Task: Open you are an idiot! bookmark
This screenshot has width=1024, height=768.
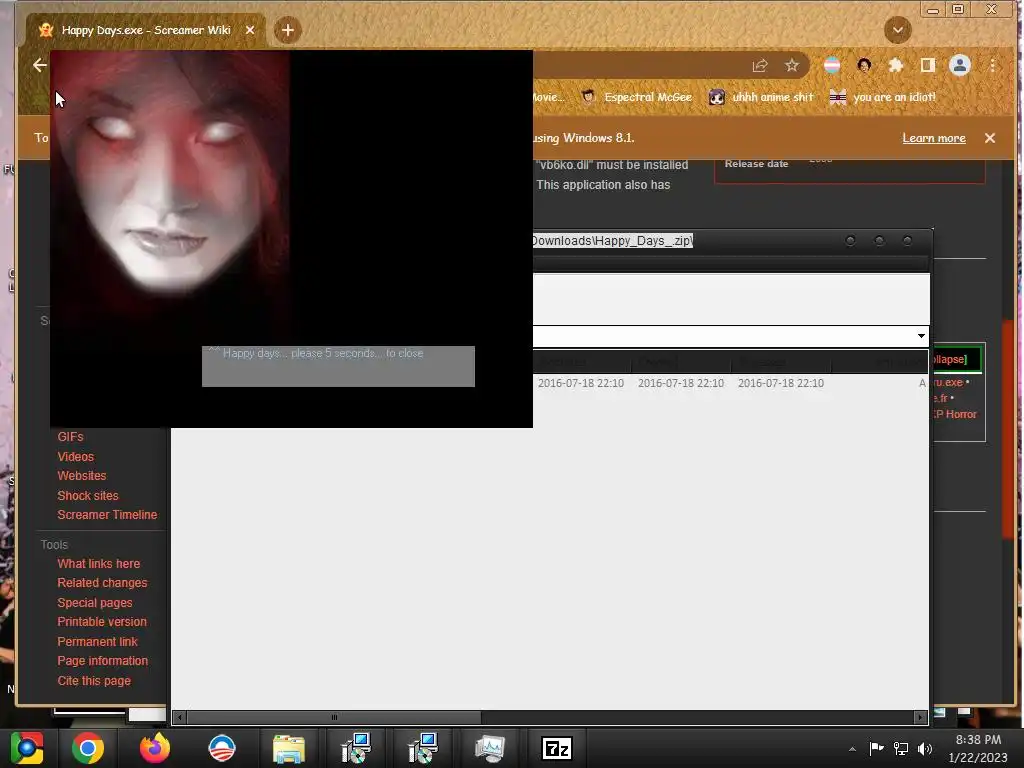Action: (882, 97)
